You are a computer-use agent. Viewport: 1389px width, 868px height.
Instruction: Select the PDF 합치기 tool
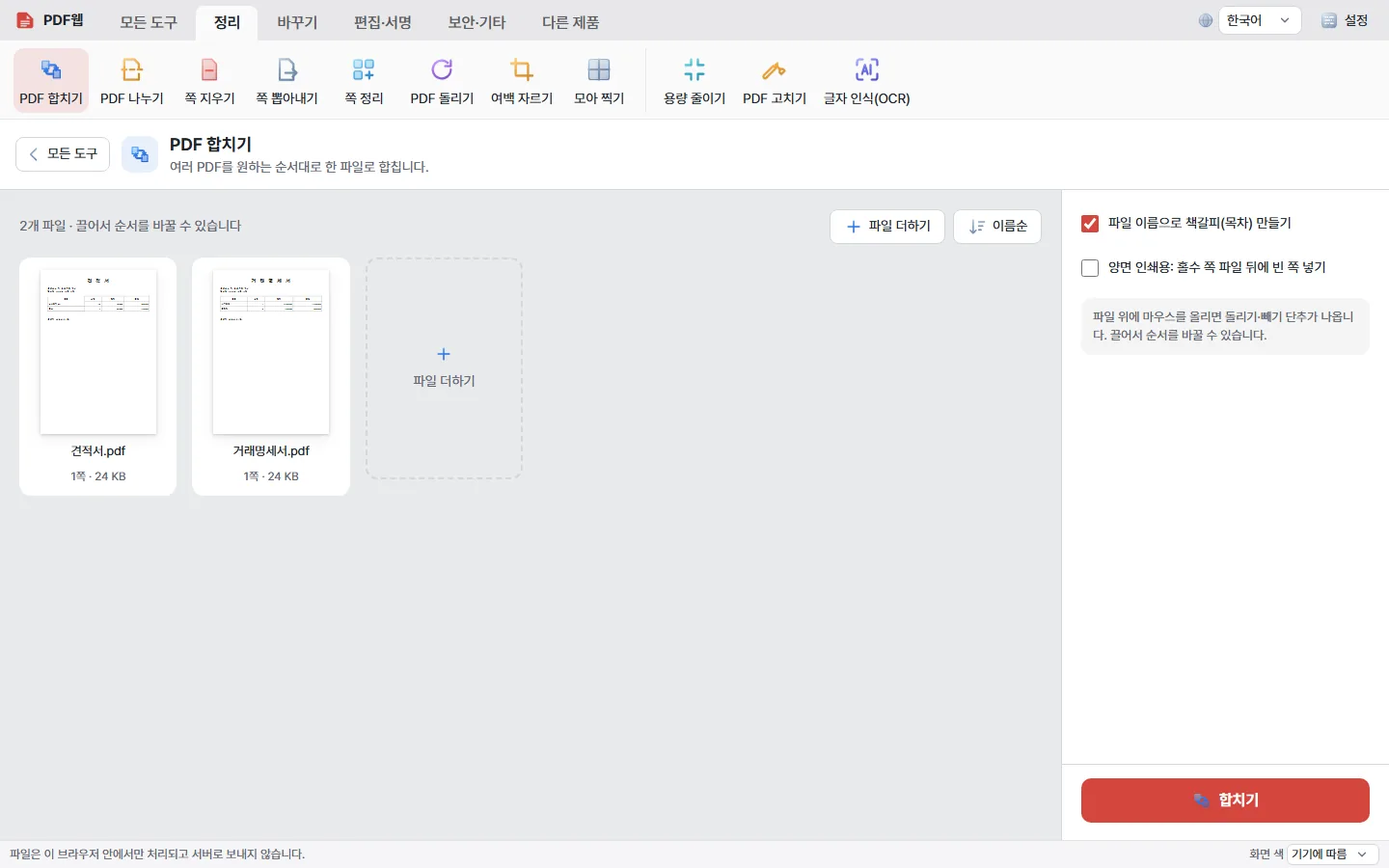click(51, 81)
